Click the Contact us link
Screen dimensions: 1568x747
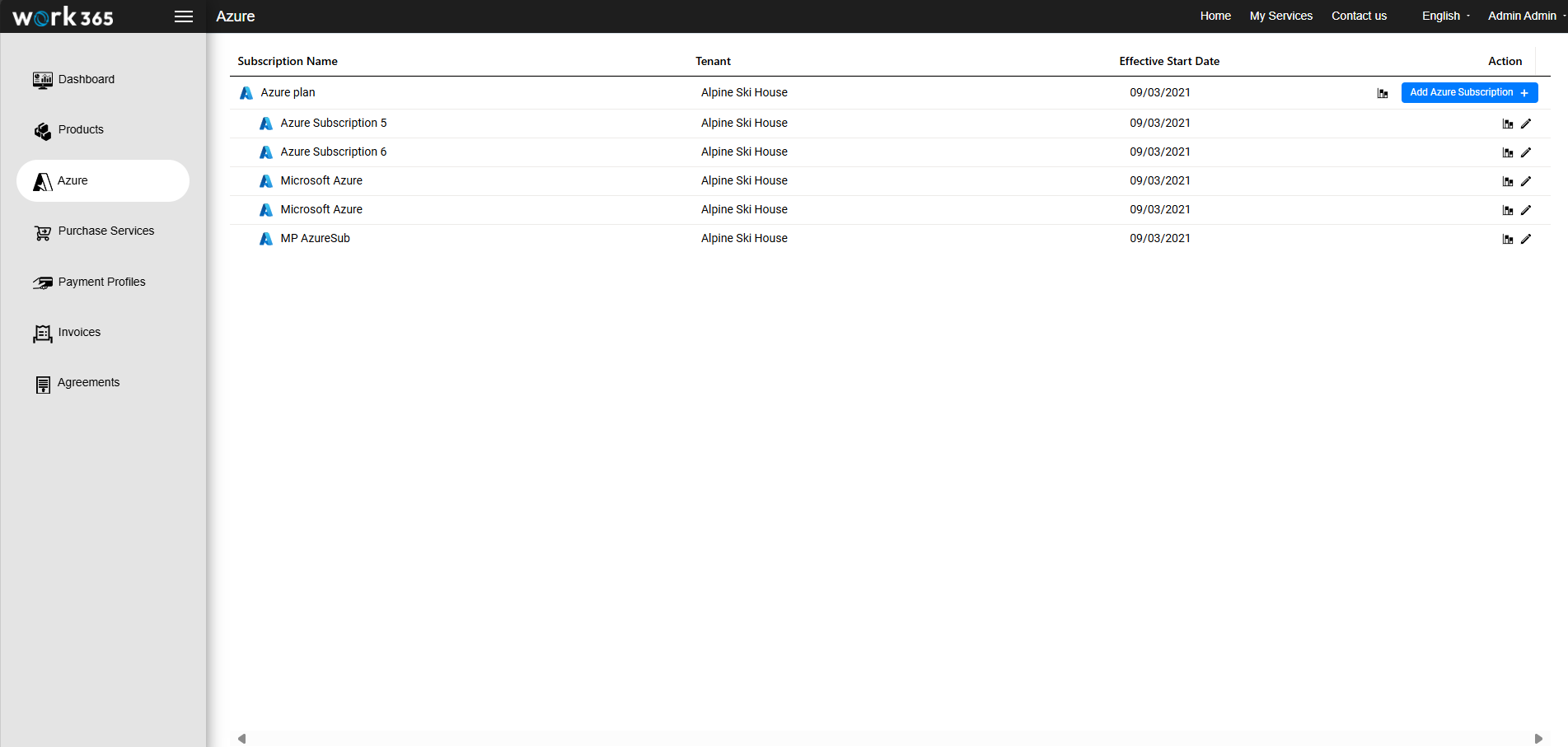pyautogui.click(x=1359, y=16)
